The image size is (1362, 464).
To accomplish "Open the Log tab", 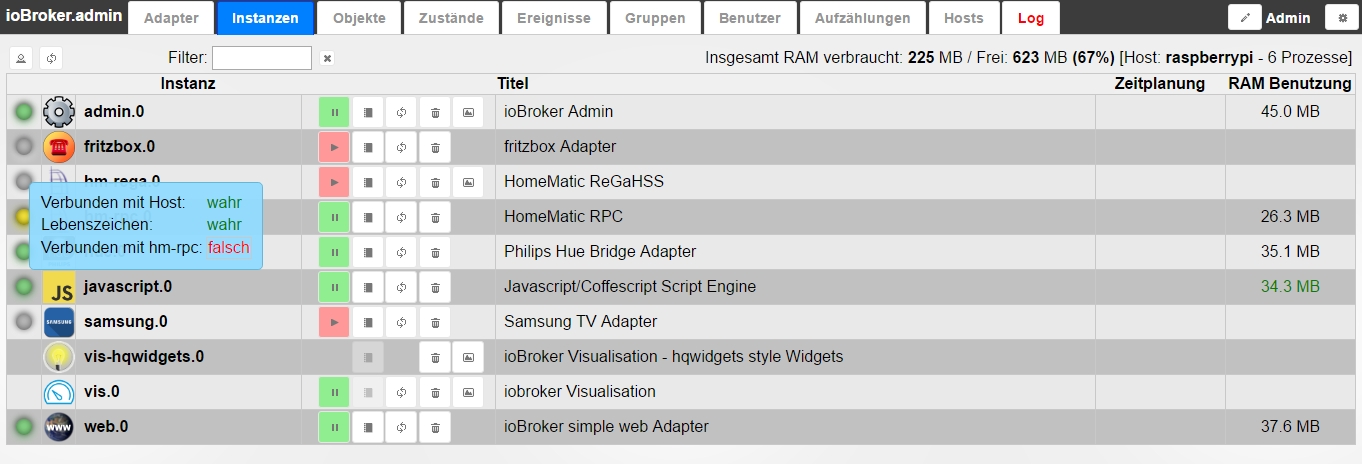I will (x=1030, y=18).
